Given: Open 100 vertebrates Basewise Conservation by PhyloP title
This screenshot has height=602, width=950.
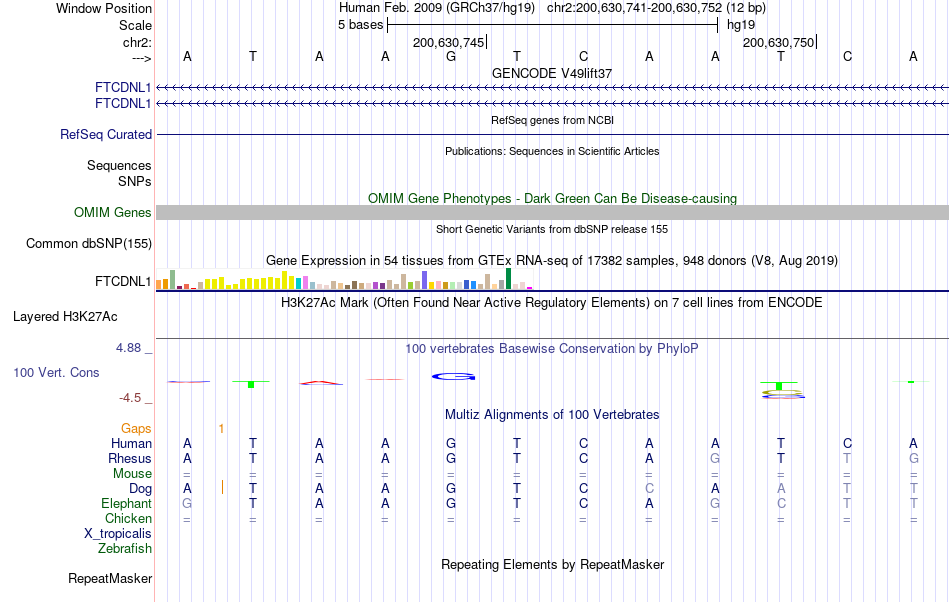Looking at the screenshot, I should (x=552, y=349).
